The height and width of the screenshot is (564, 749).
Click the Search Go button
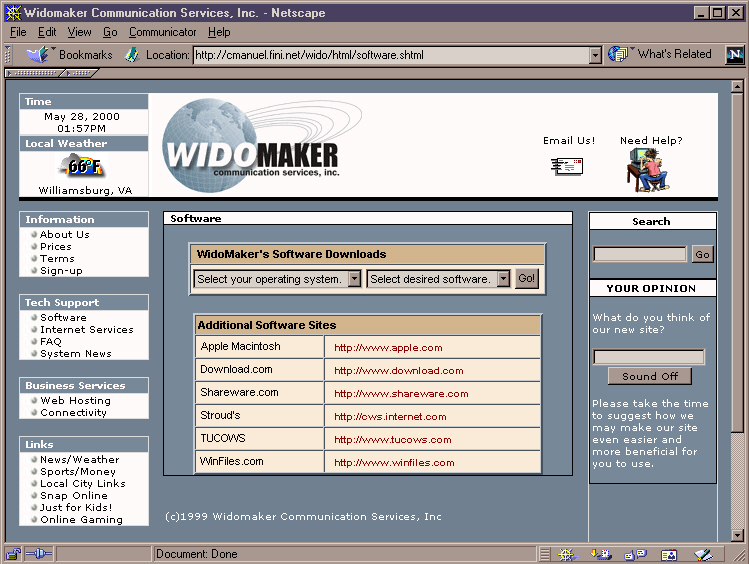702,254
